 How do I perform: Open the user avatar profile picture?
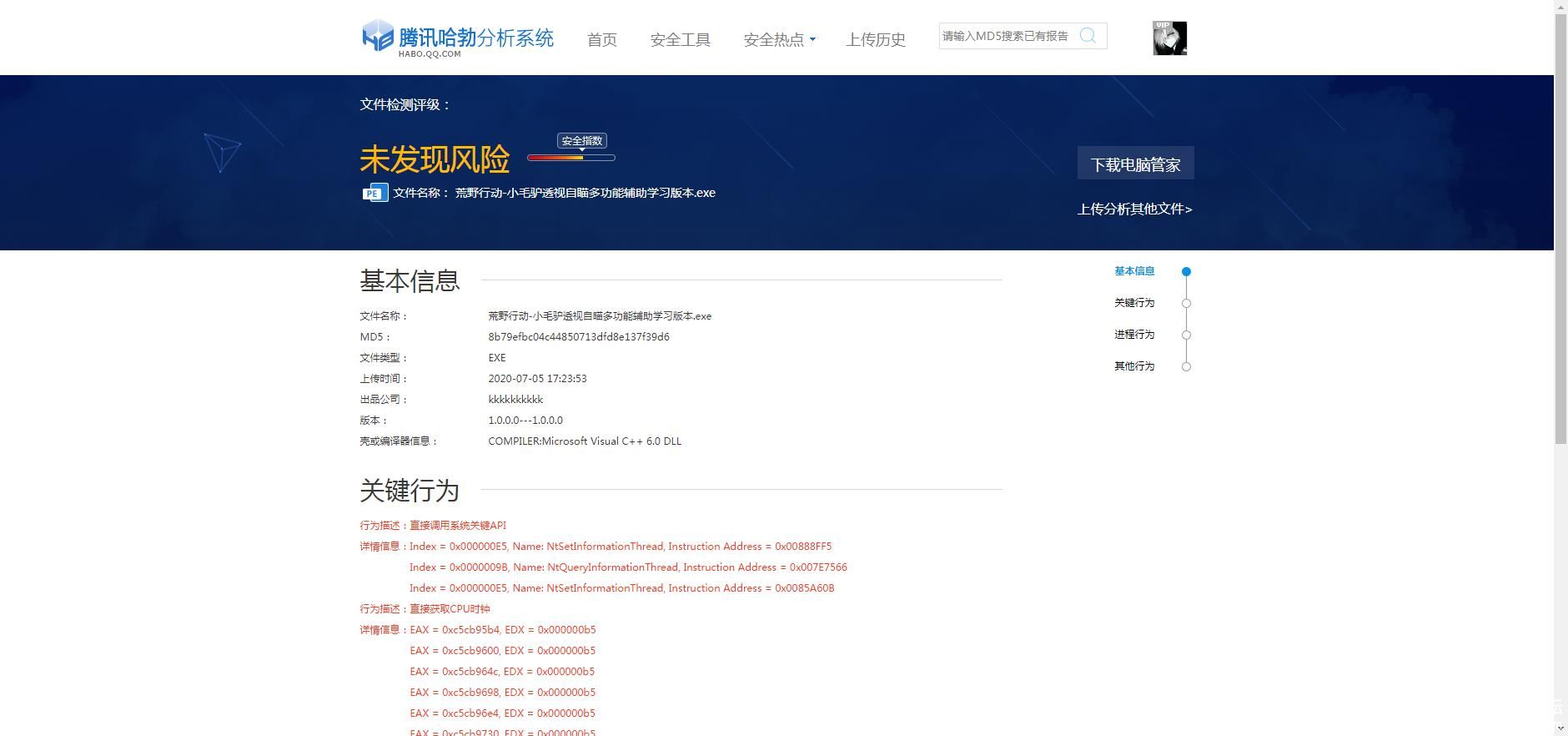pyautogui.click(x=1169, y=38)
